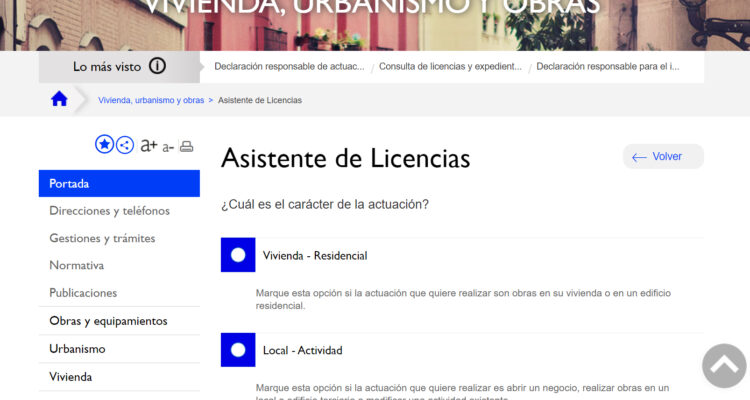Viewport: 750px width, 400px height.
Task: Open Portada in the sidebar menu
Action: pyautogui.click(x=119, y=184)
